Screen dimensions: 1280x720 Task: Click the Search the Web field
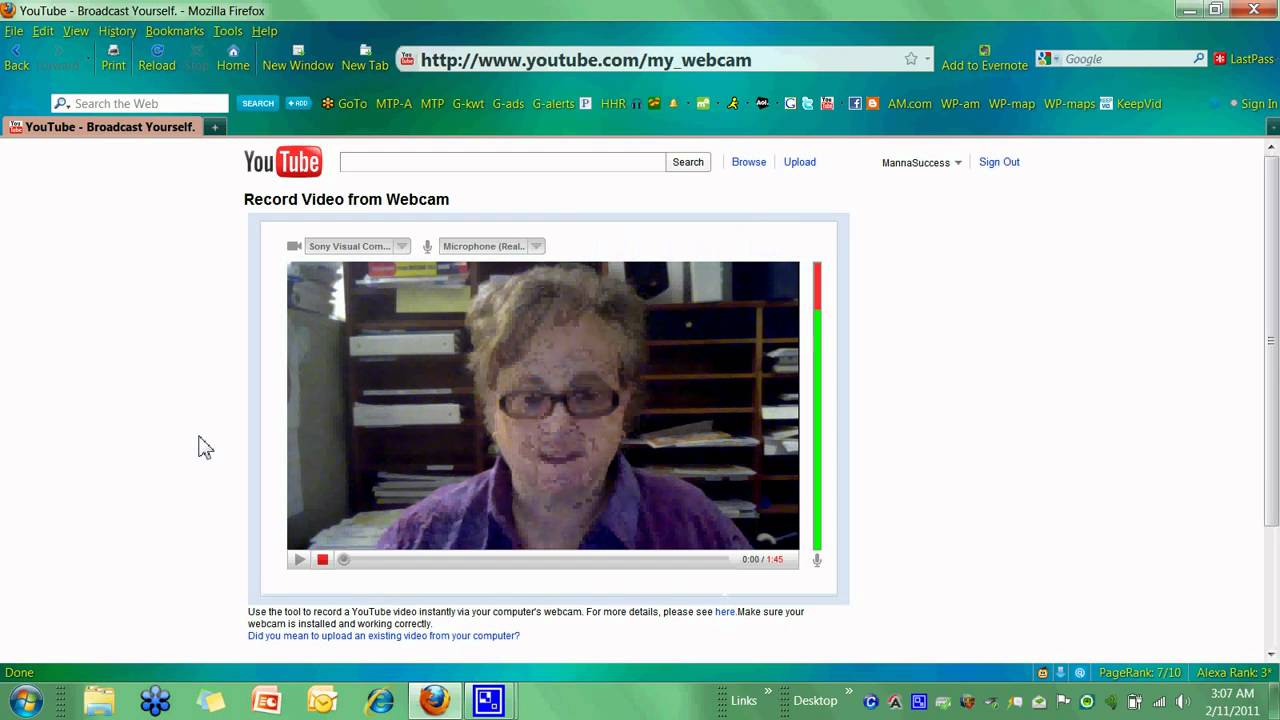[141, 103]
